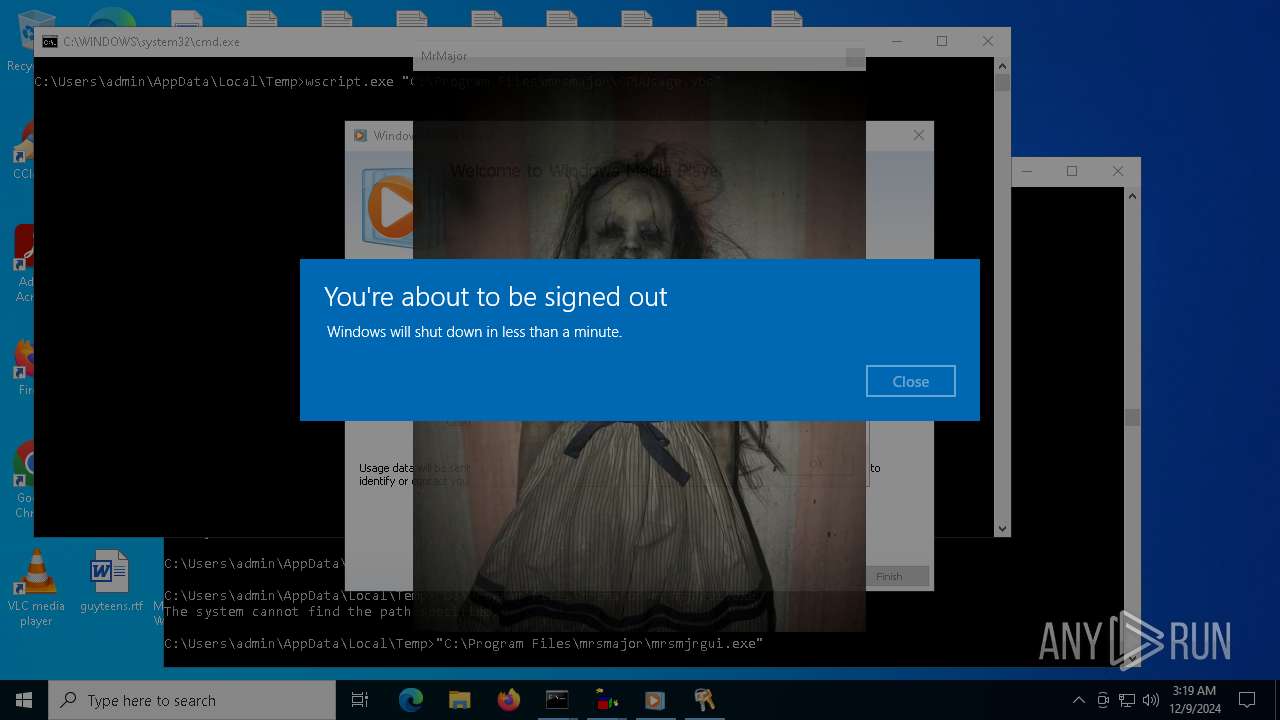Click the keys icon in the taskbar

tap(704, 700)
